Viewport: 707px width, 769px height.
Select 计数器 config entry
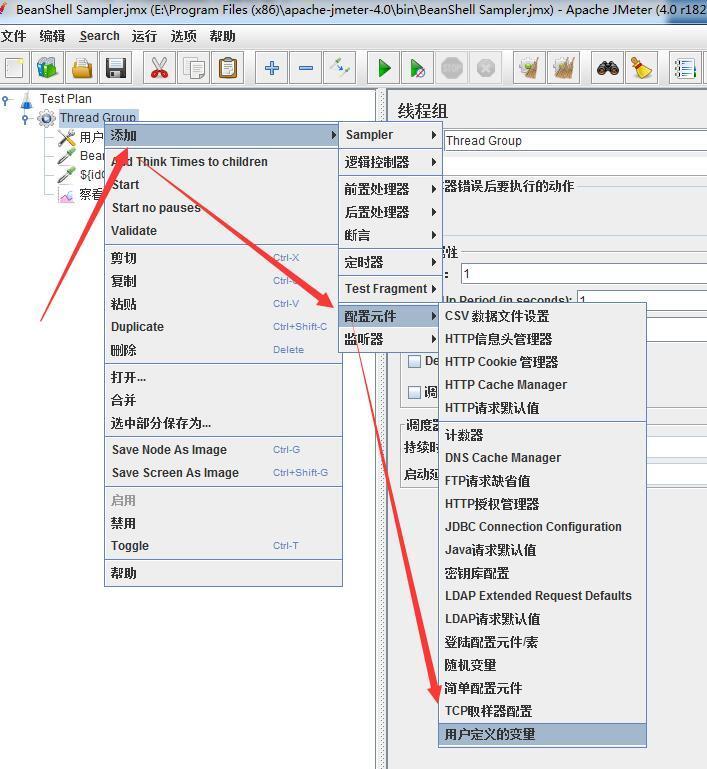pos(542,436)
